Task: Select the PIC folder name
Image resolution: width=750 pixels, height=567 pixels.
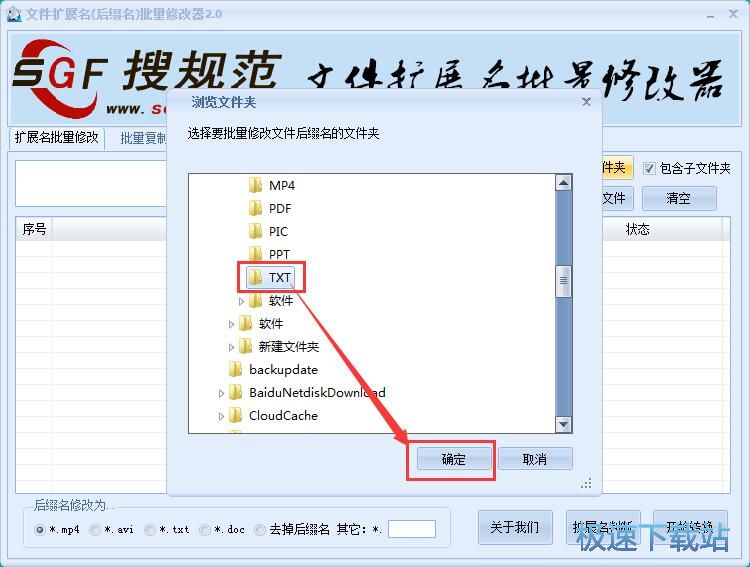Action: click(x=278, y=232)
